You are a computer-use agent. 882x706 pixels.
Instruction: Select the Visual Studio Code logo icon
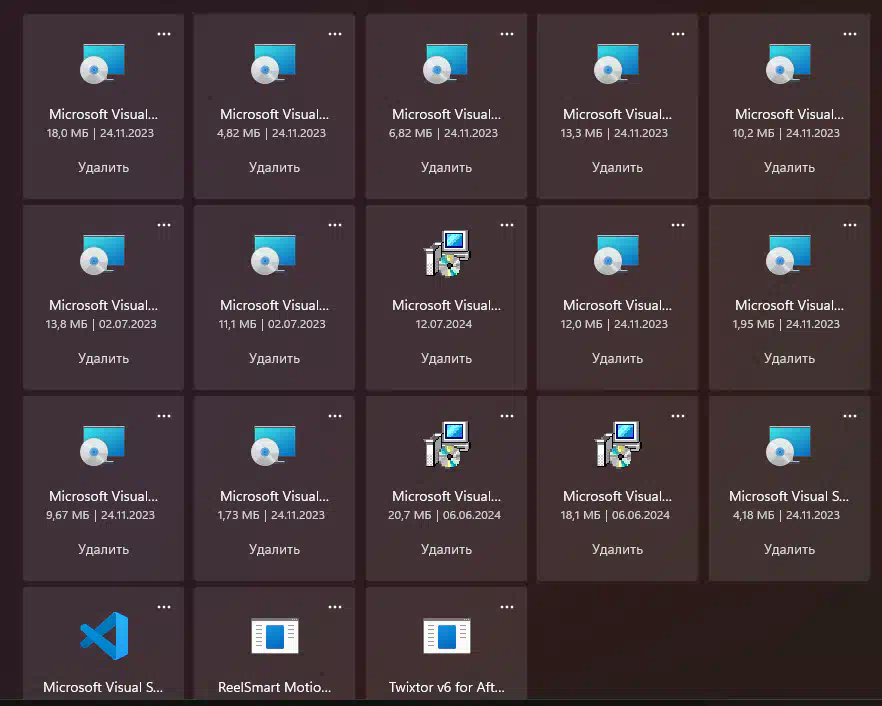click(x=104, y=636)
